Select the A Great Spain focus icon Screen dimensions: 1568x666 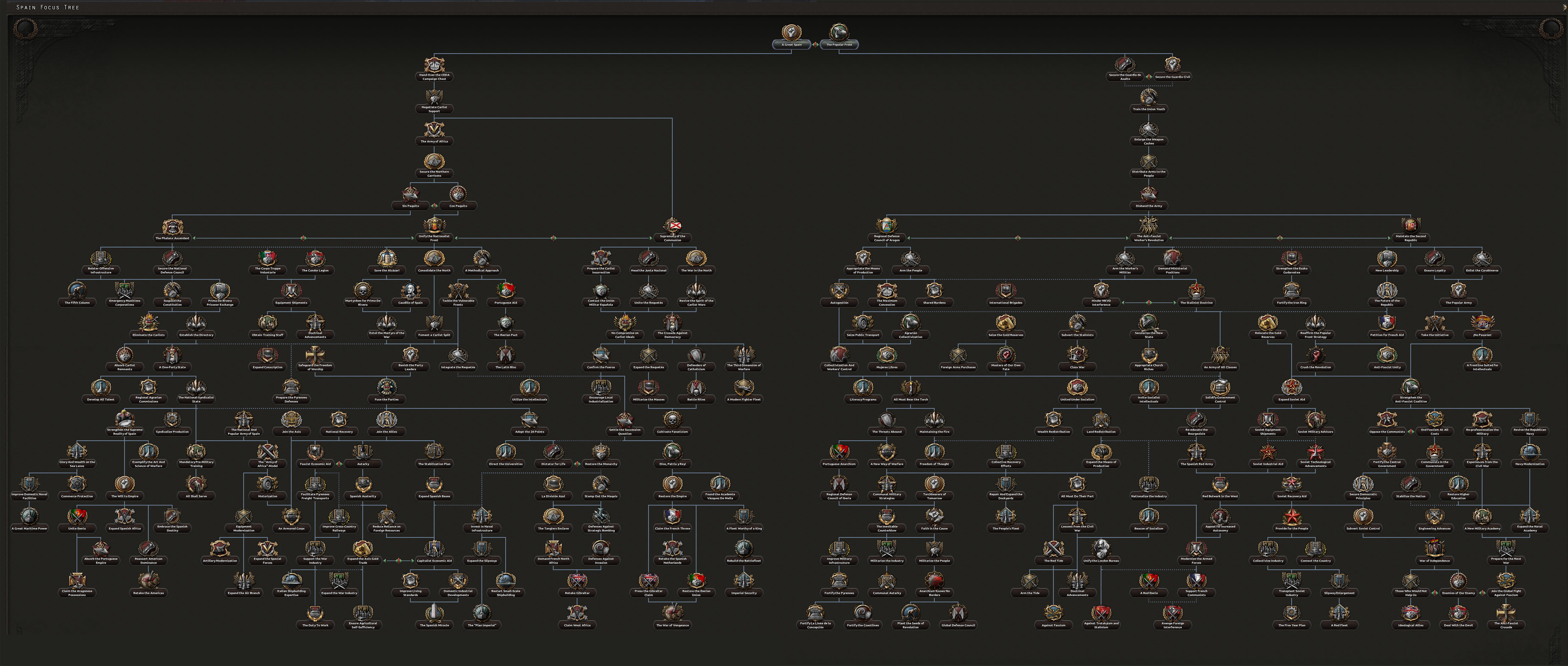click(791, 32)
